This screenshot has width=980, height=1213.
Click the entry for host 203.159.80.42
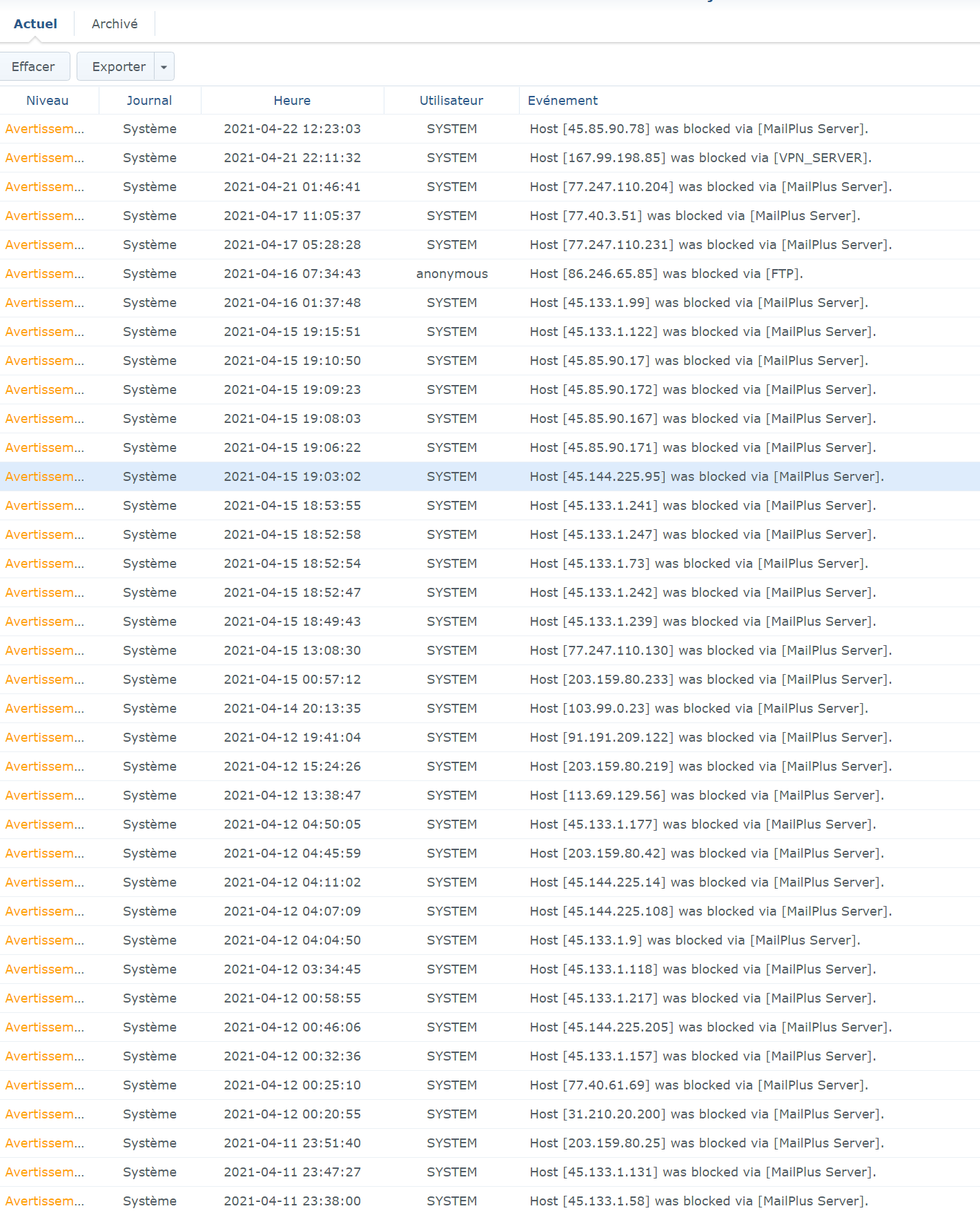(x=490, y=854)
